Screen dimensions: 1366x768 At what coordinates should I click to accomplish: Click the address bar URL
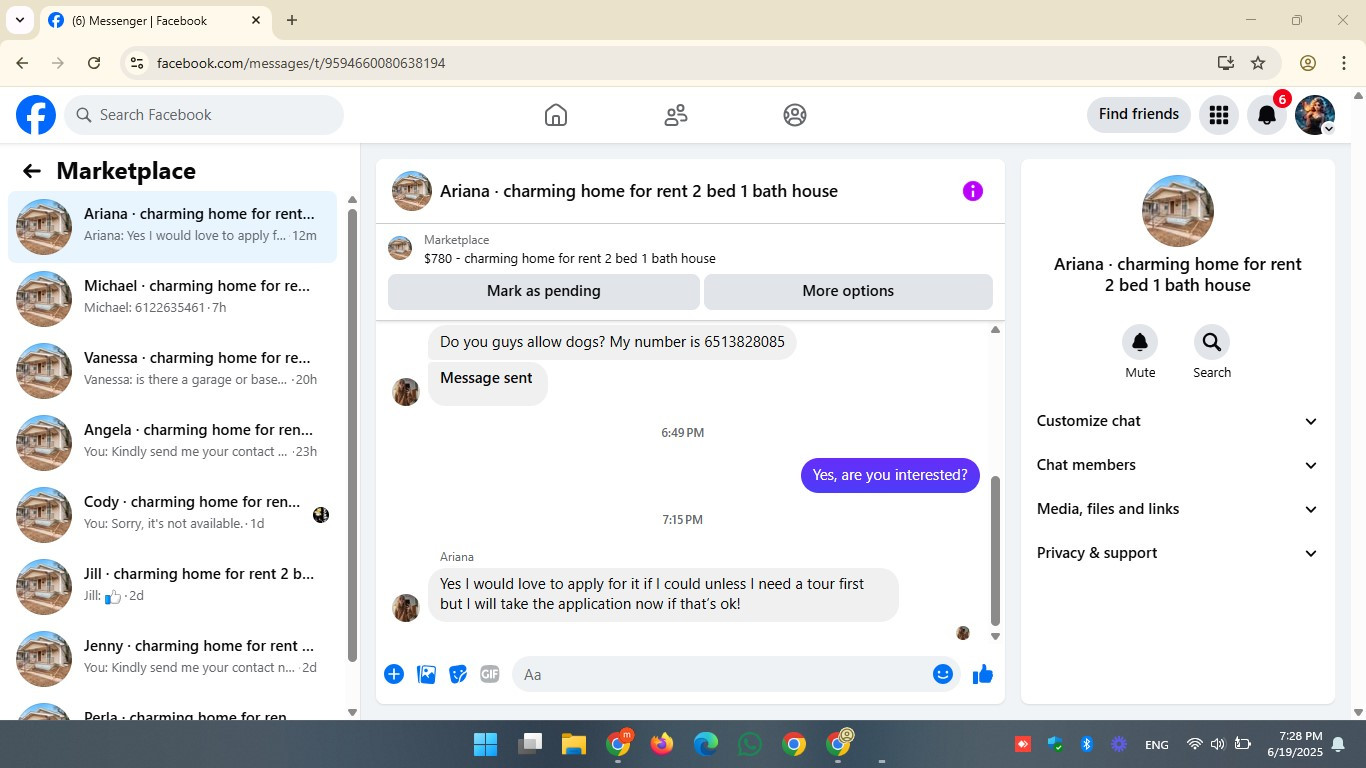[x=301, y=63]
